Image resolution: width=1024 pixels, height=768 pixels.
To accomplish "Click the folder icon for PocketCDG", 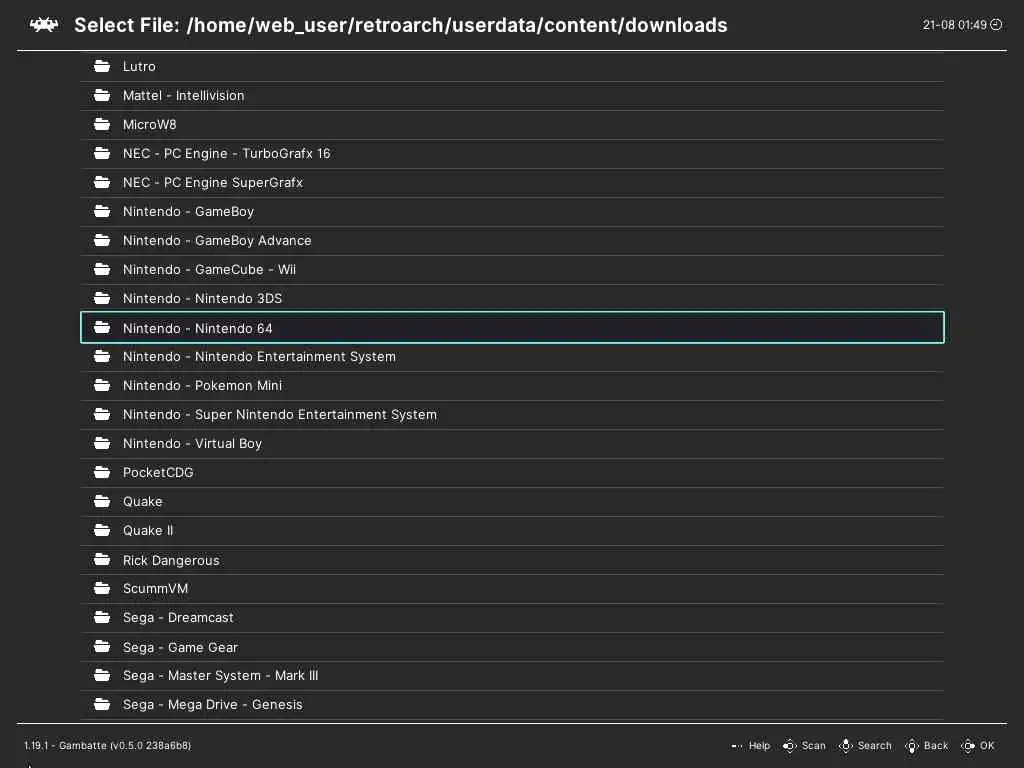I will 102,472.
